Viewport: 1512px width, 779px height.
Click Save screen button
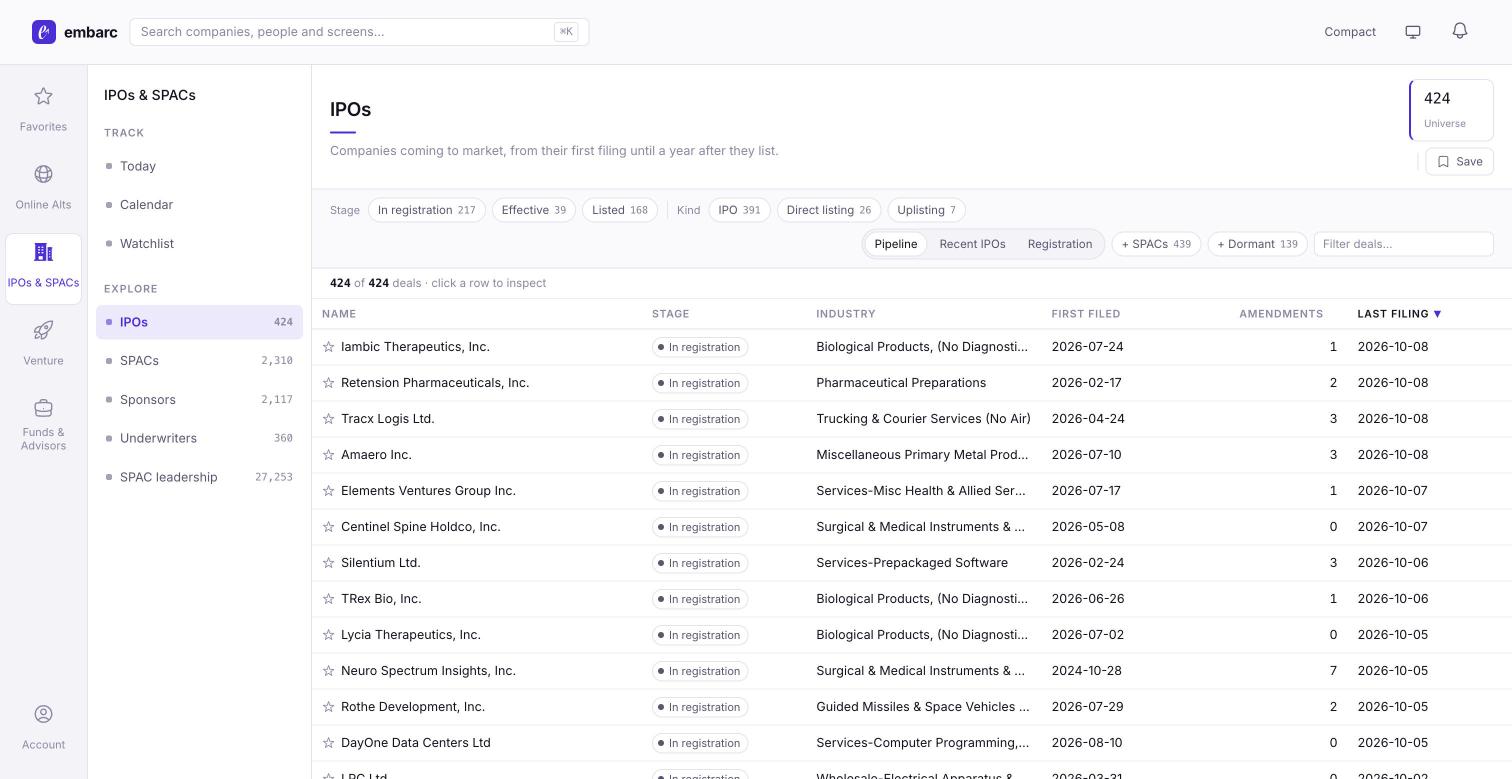click(x=1459, y=162)
